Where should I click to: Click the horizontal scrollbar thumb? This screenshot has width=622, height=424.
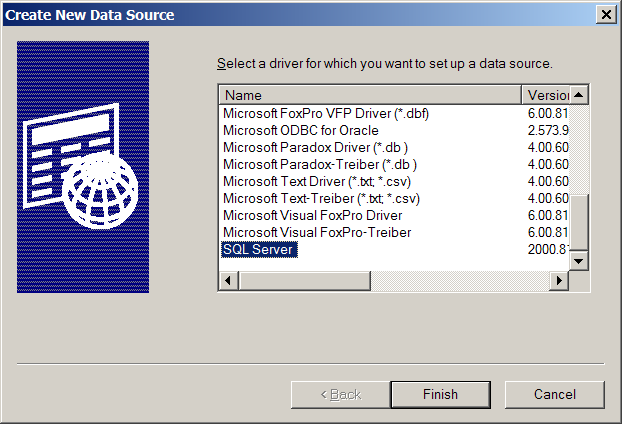click(305, 280)
